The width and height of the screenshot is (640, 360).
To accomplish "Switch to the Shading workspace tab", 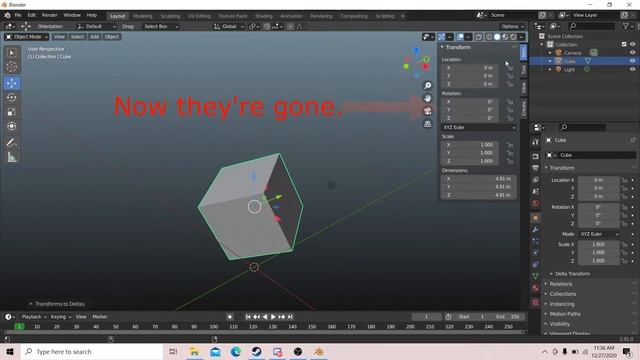I will tap(264, 16).
